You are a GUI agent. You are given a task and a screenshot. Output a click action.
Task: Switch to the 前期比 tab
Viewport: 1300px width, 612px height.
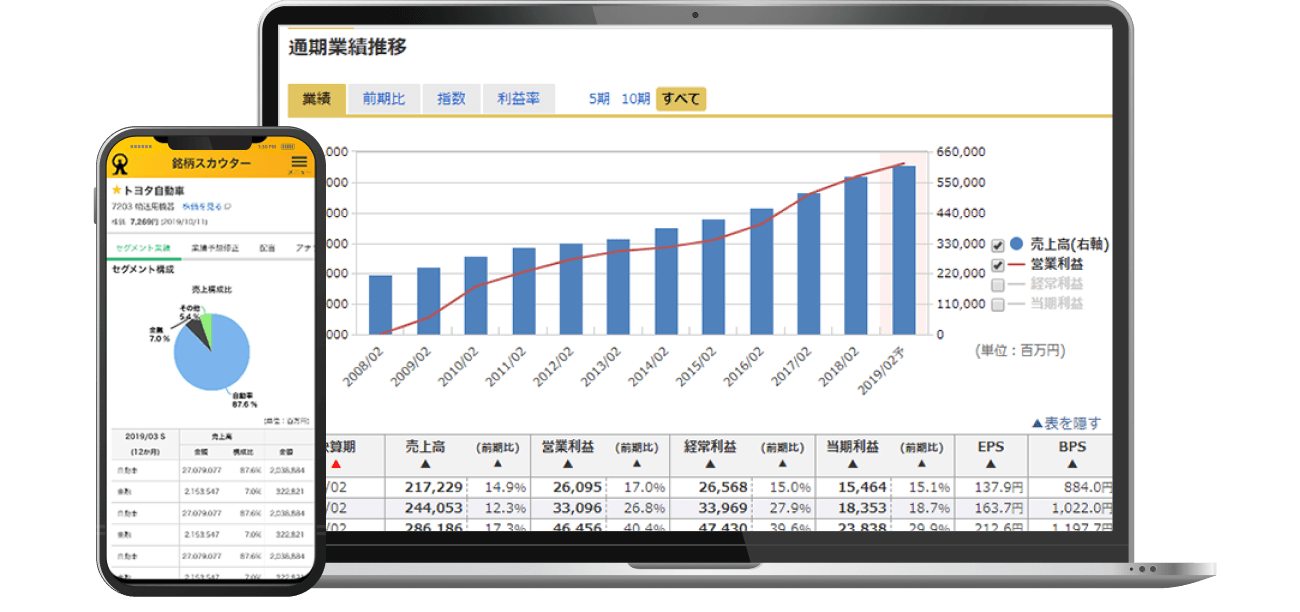(x=384, y=99)
